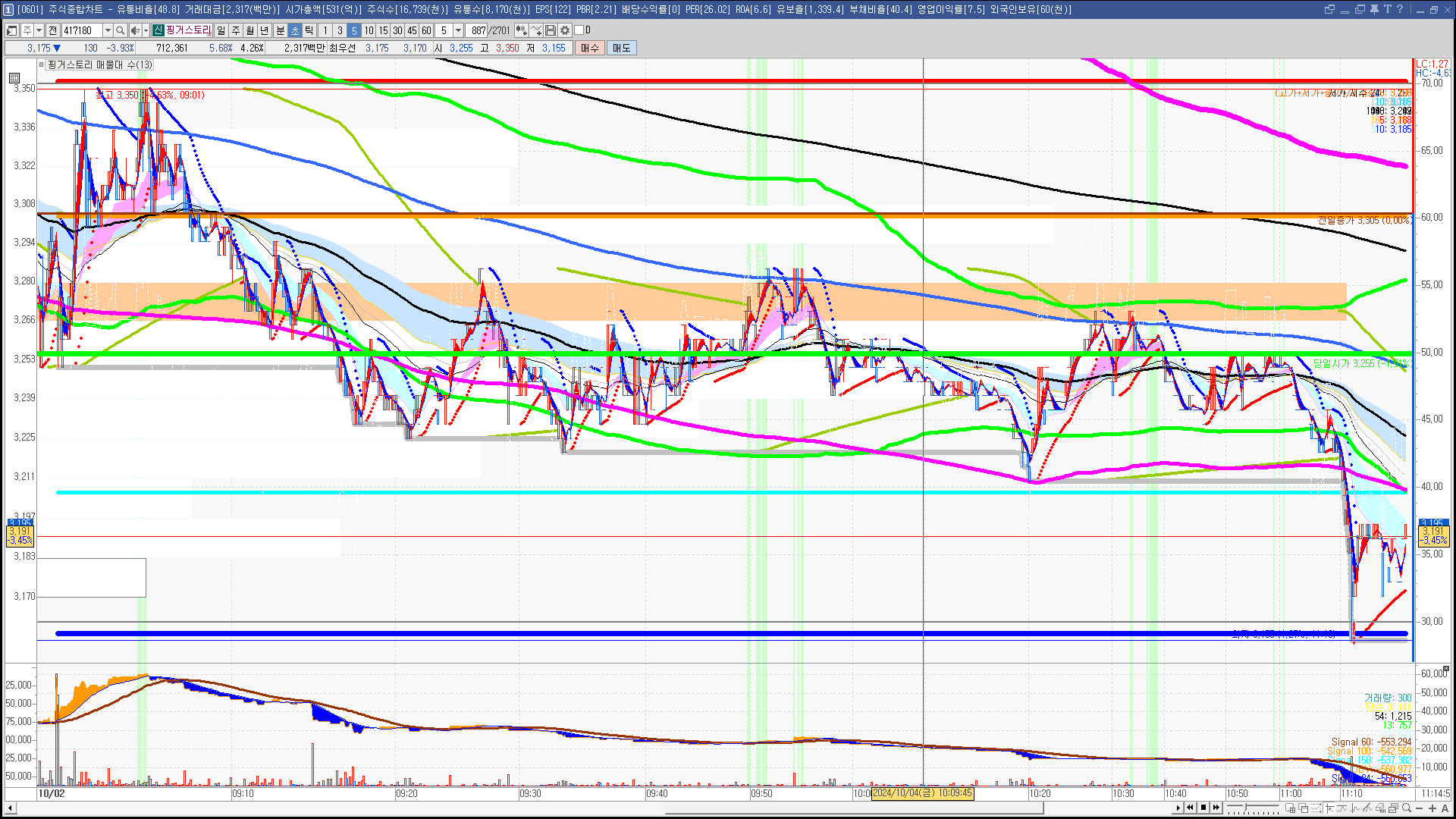1456x819 pixels.
Task: Expand the stock code 417180 dropdown arrow
Action: (108, 30)
